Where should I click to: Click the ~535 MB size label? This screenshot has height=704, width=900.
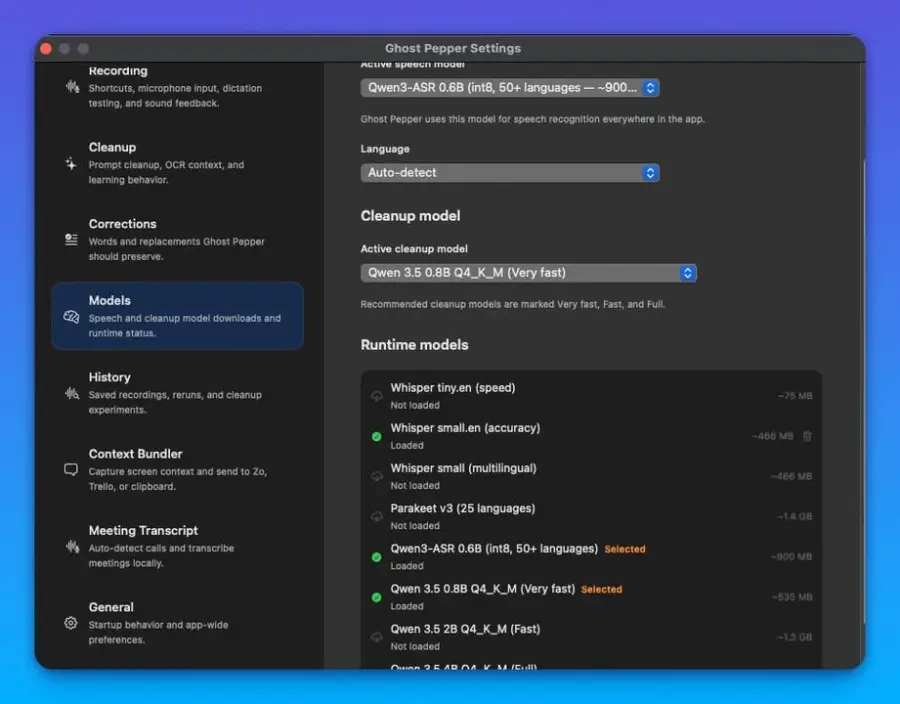(792, 597)
